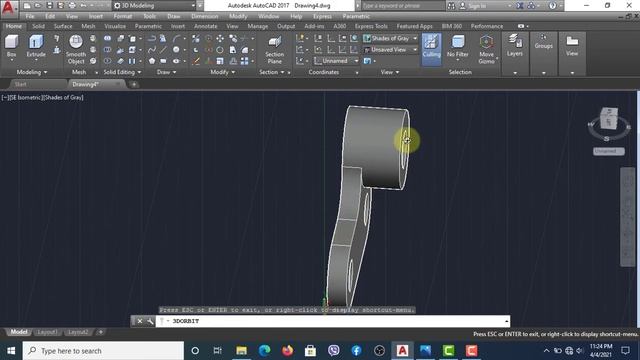640x360 pixels.
Task: Expand the Draw panel
Action: (x=167, y=72)
